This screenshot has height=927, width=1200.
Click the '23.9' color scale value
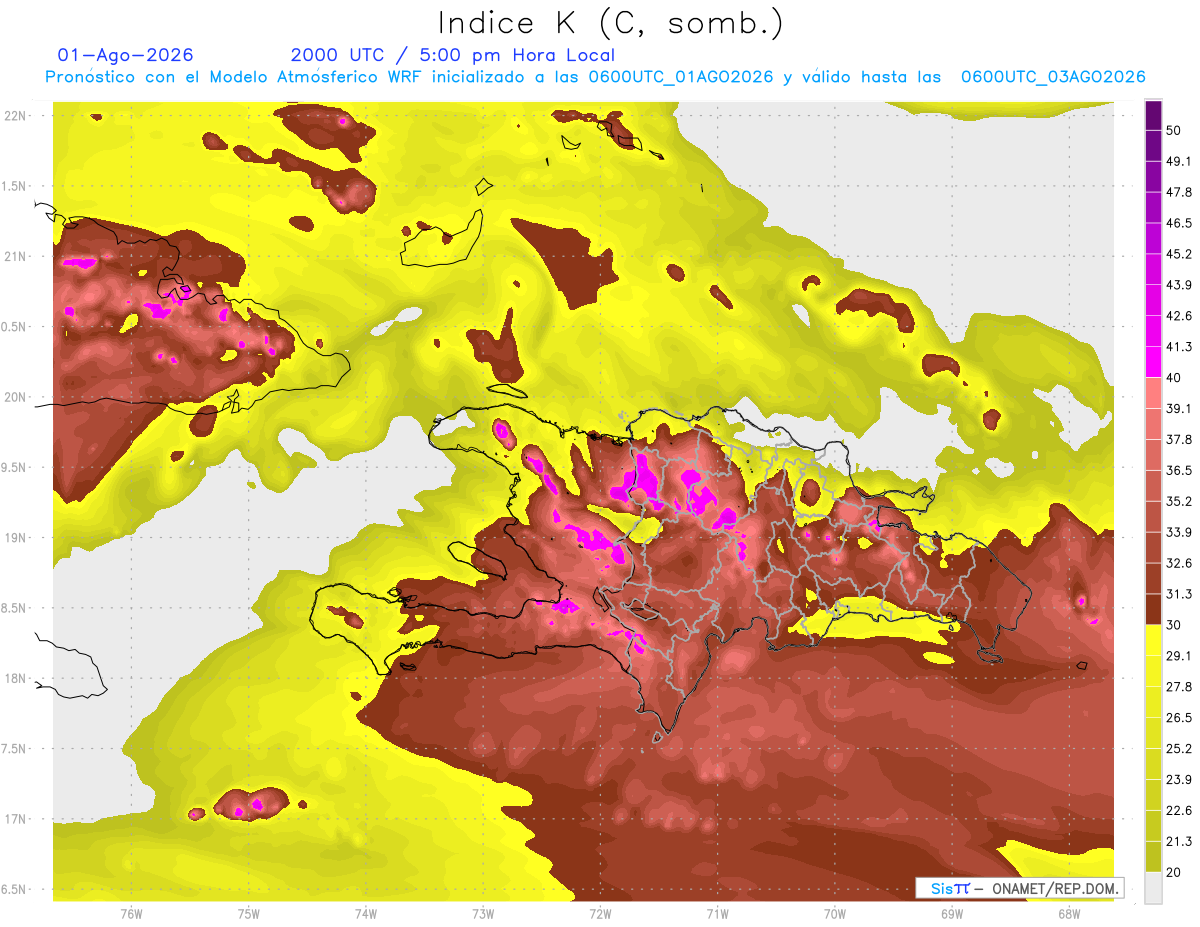pyautogui.click(x=1179, y=780)
